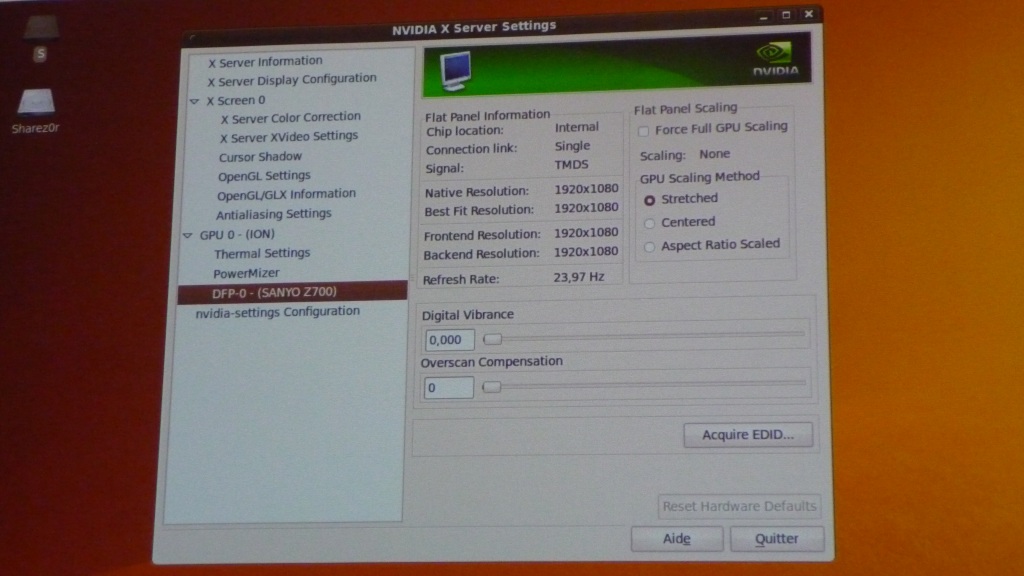Open nvidia-settings Configuration page
This screenshot has width=1024, height=576.
point(278,312)
